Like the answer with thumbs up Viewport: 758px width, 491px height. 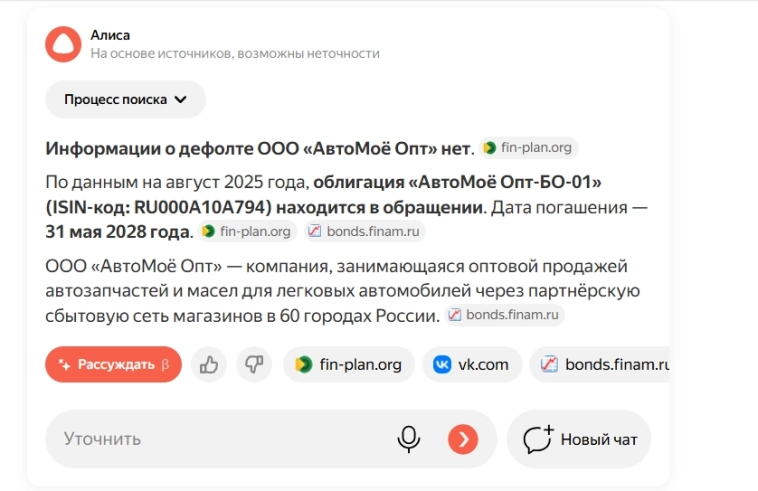click(209, 365)
